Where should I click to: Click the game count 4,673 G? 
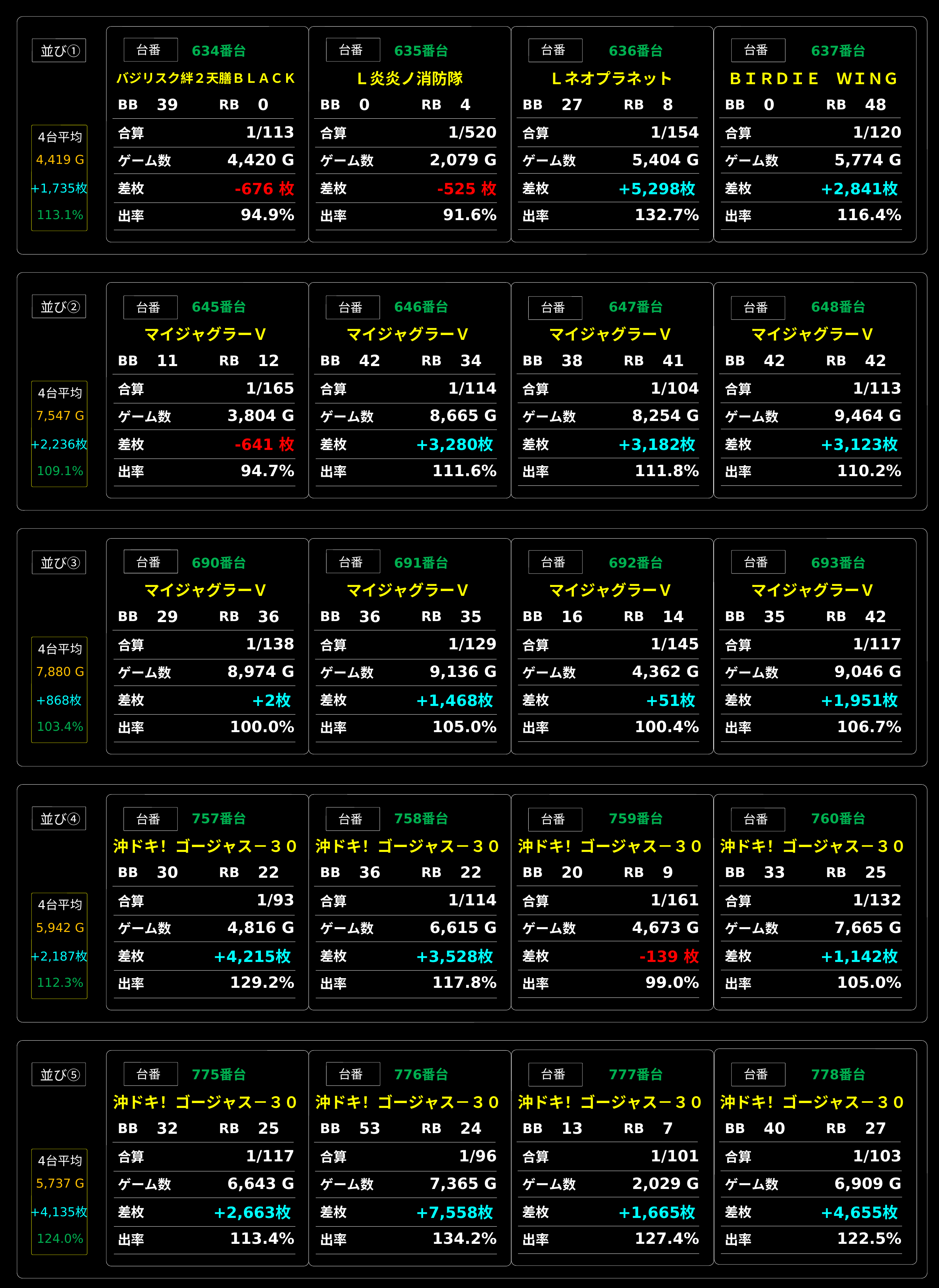[x=666, y=928]
